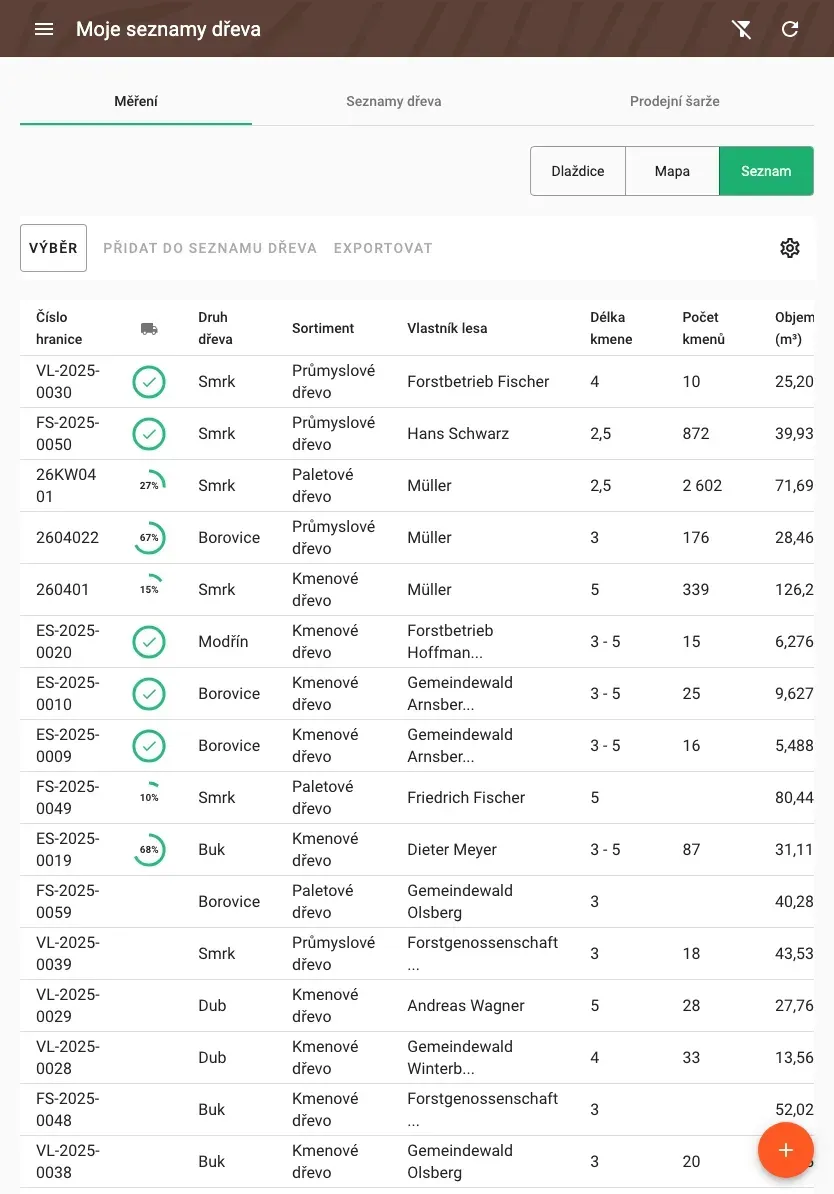
Task: Sort by Objem (m³) column header
Action: coord(794,328)
